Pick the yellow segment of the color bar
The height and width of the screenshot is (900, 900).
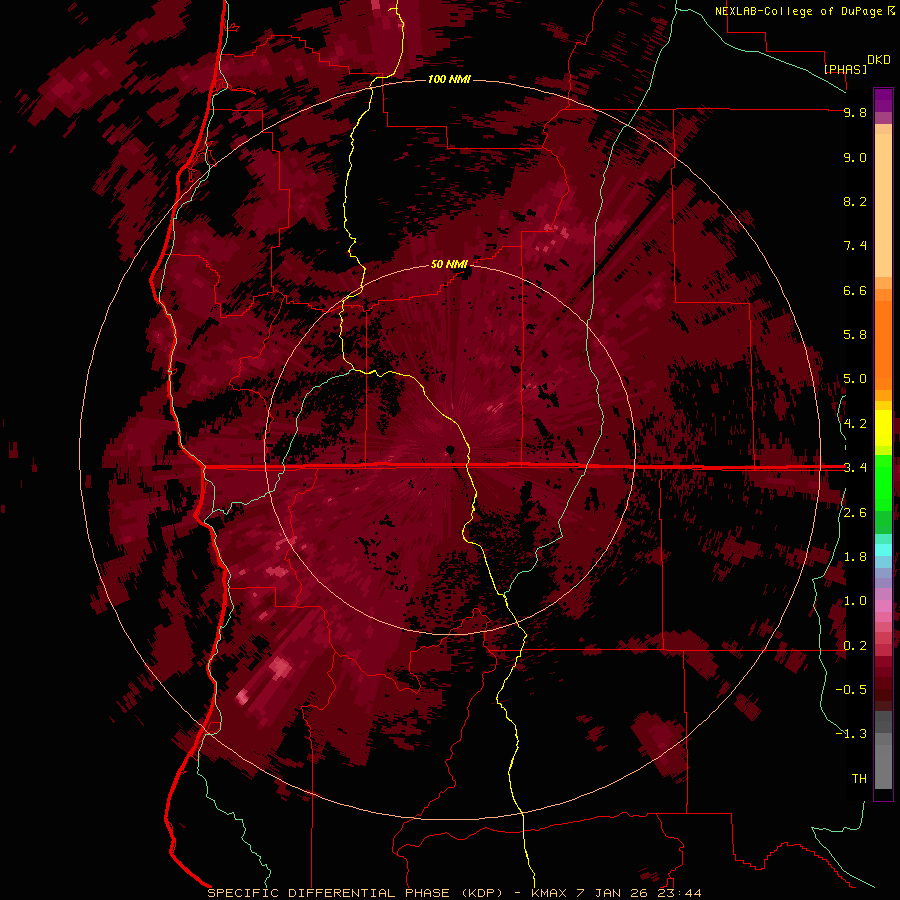click(883, 428)
